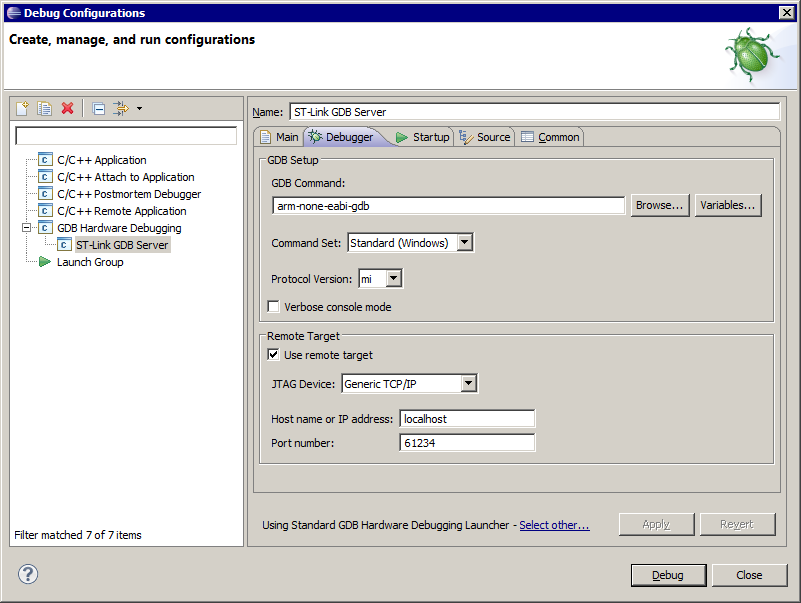Click the Close button
Viewport: 801px width, 603px height.
pyautogui.click(x=749, y=575)
